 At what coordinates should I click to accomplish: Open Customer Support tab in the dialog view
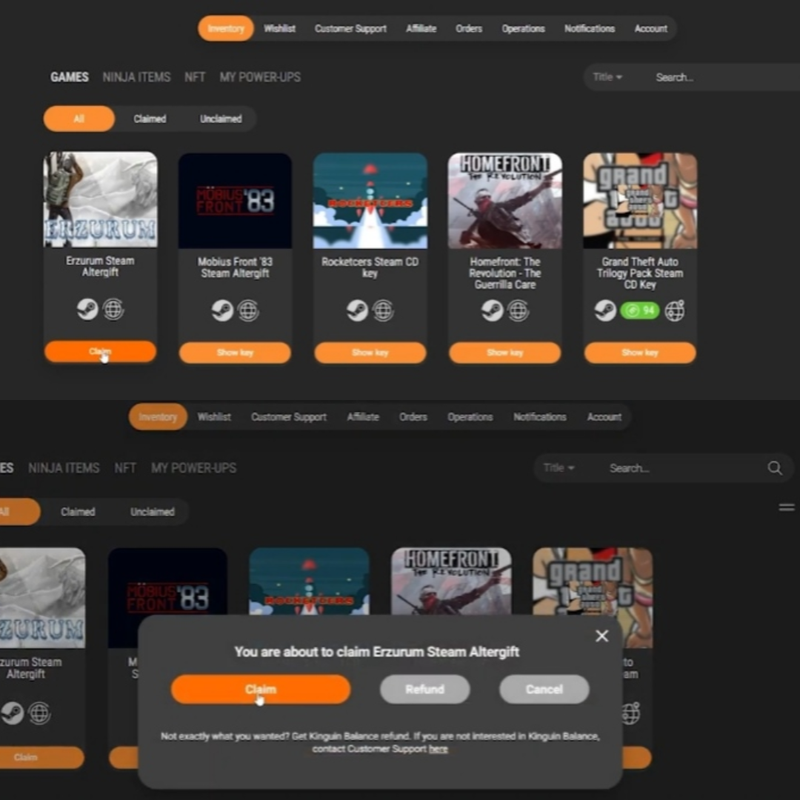[x=289, y=417]
